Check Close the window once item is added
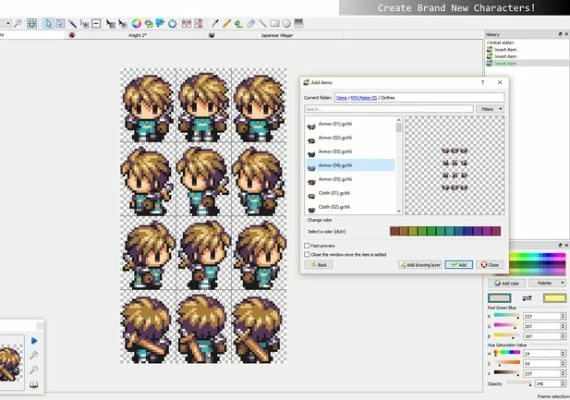This screenshot has height=400, width=570. [307, 255]
